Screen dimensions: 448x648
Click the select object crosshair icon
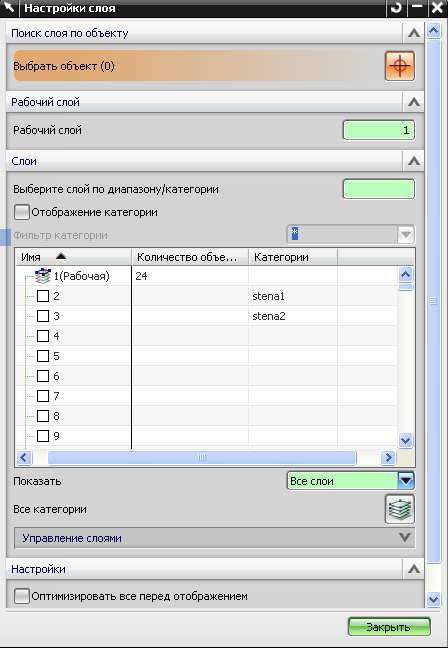(x=400, y=66)
